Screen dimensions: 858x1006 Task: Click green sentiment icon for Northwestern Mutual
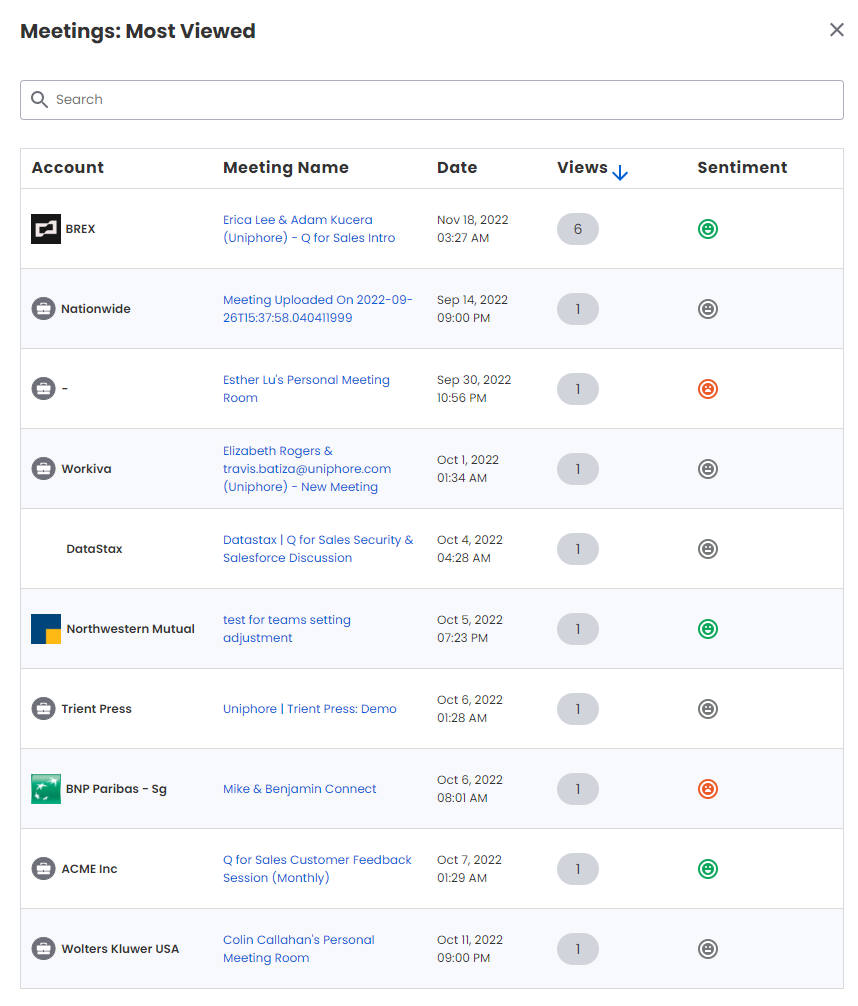coord(708,629)
